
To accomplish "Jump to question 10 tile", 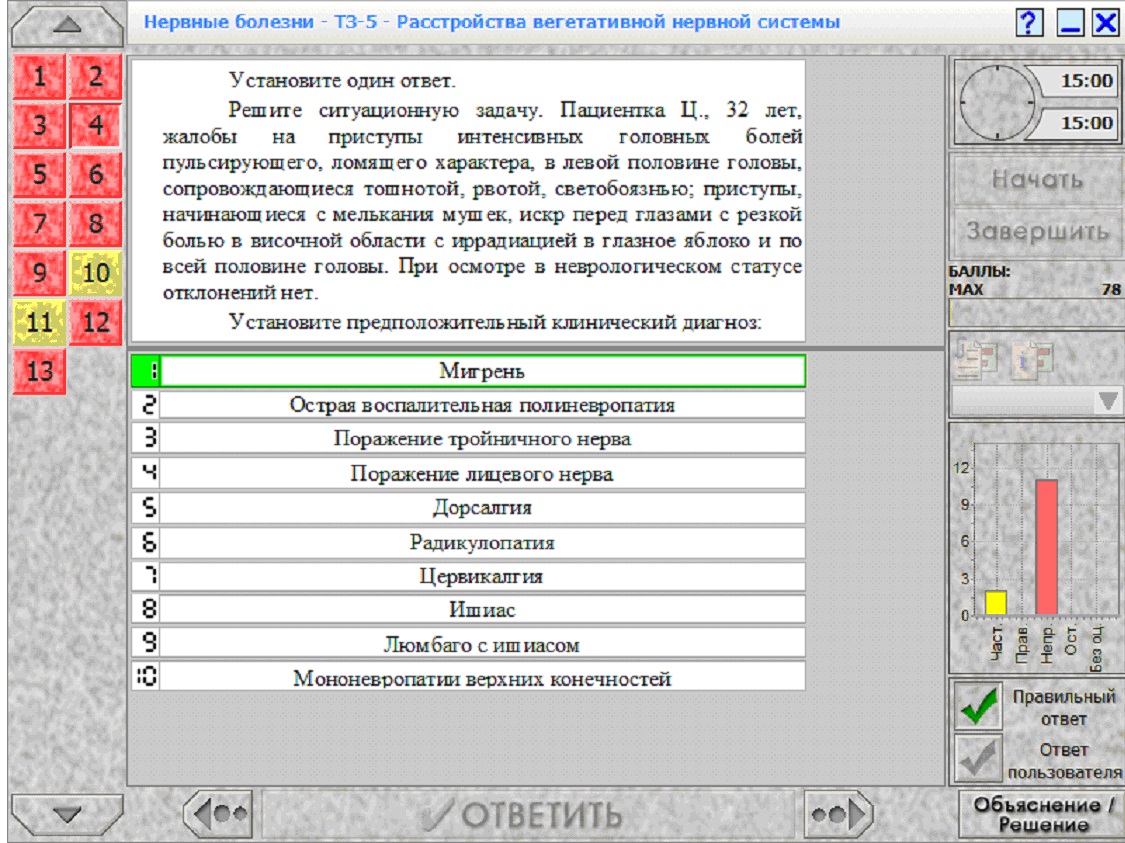I will point(95,273).
